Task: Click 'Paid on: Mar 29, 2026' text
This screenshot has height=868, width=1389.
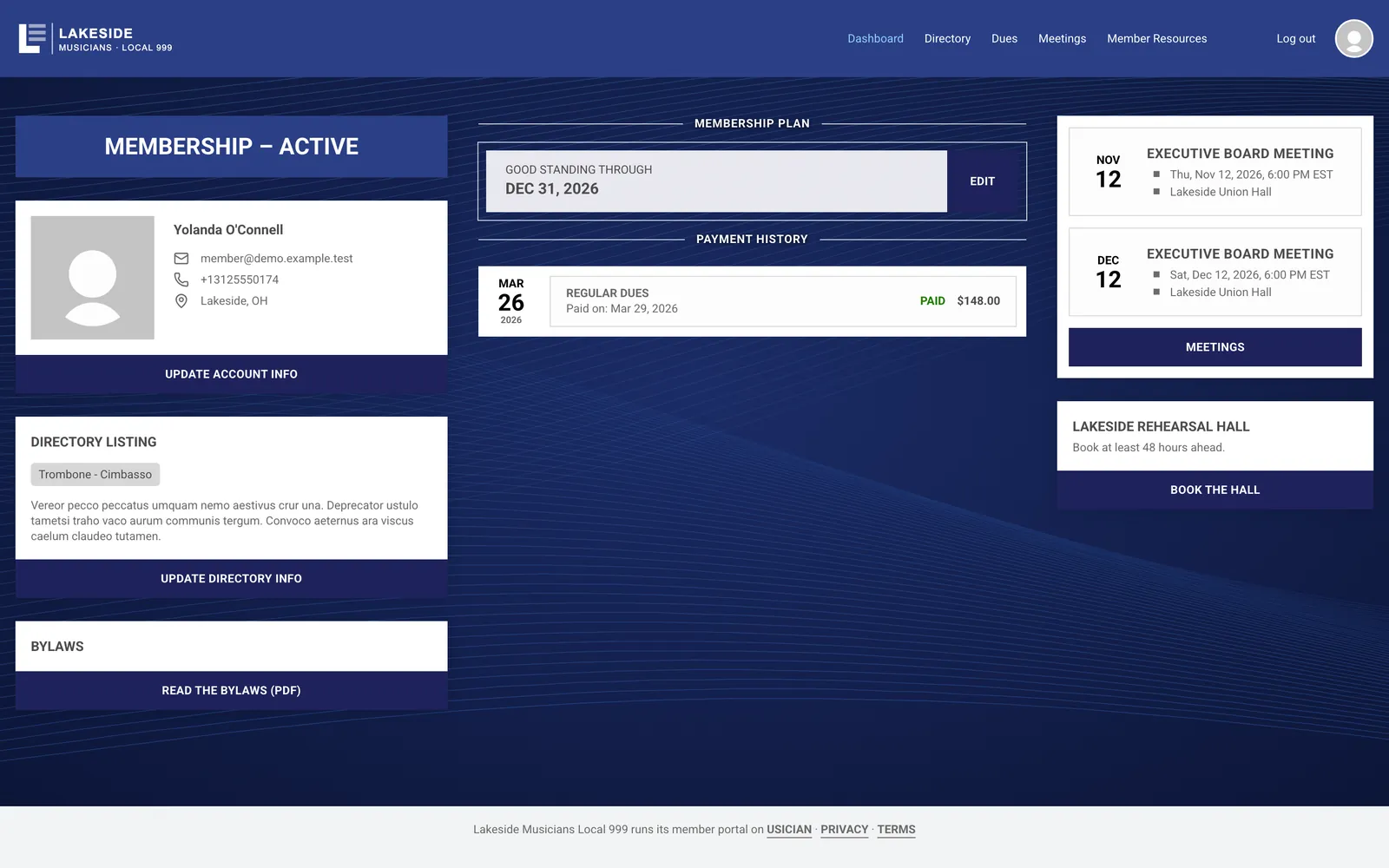Action: 622,309
